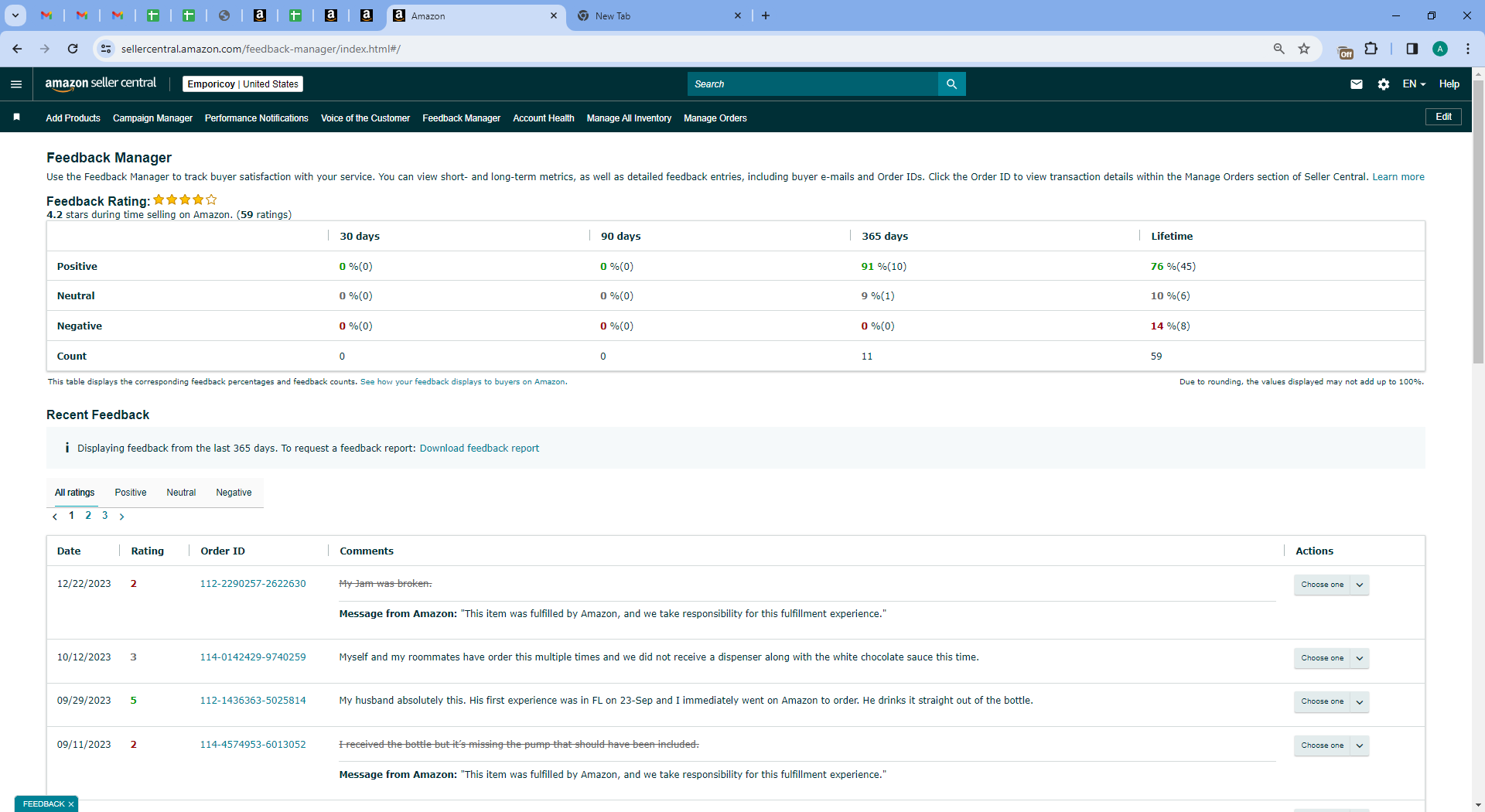Click the bookmark flag icon beside Add Products

tap(16, 118)
